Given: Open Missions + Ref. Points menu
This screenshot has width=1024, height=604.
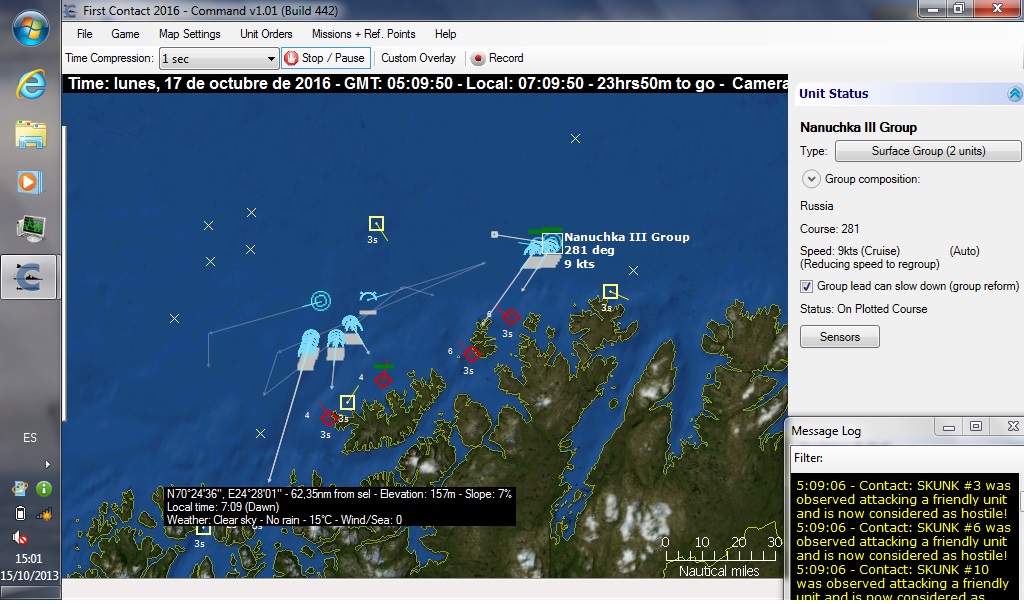Looking at the screenshot, I should (x=363, y=34).
